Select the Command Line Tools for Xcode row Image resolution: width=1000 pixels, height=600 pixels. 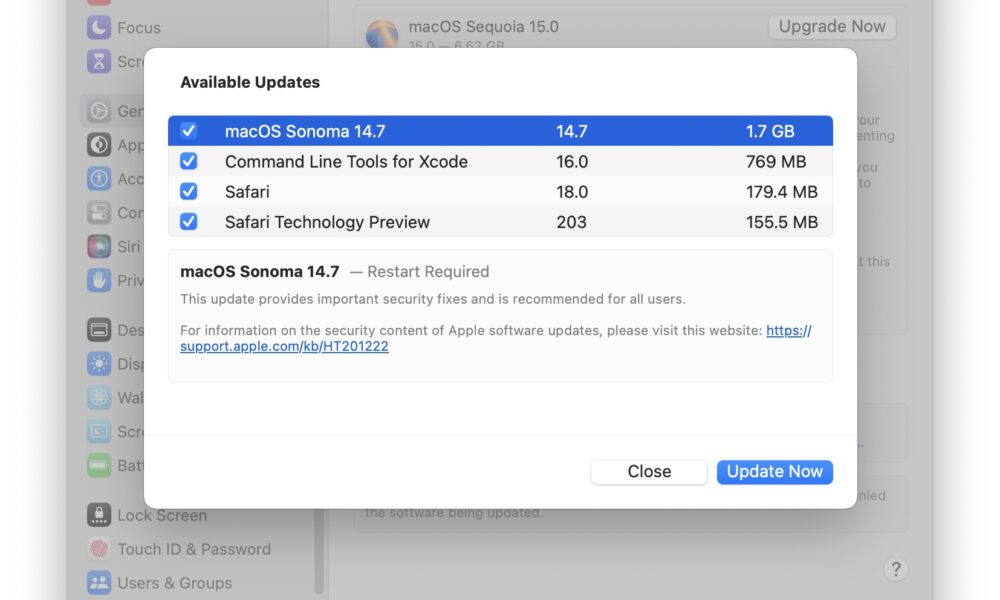click(x=500, y=161)
